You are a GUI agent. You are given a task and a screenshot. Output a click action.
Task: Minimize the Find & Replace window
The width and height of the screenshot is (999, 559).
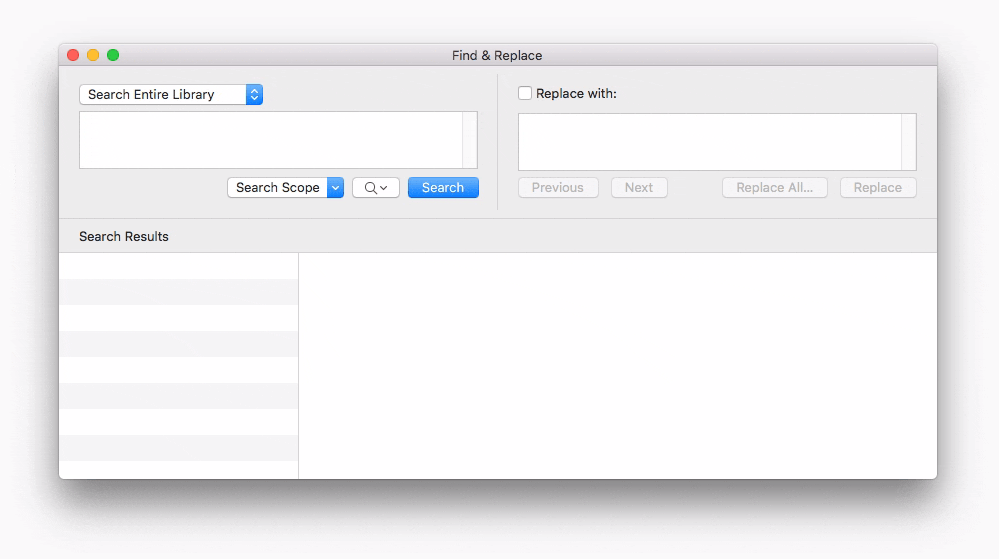pyautogui.click(x=93, y=55)
